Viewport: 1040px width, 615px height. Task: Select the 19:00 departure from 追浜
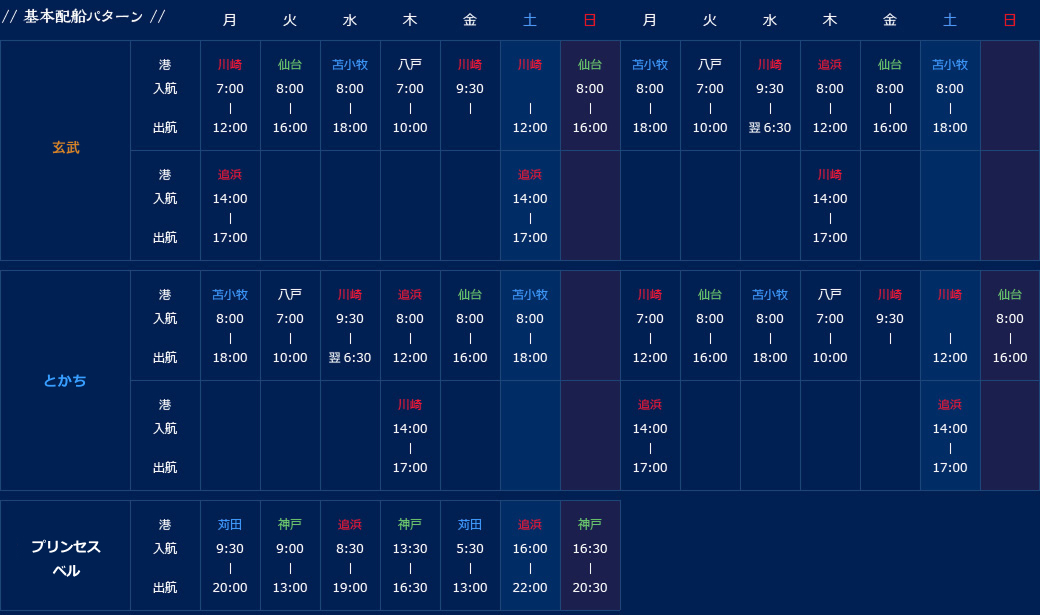click(350, 588)
